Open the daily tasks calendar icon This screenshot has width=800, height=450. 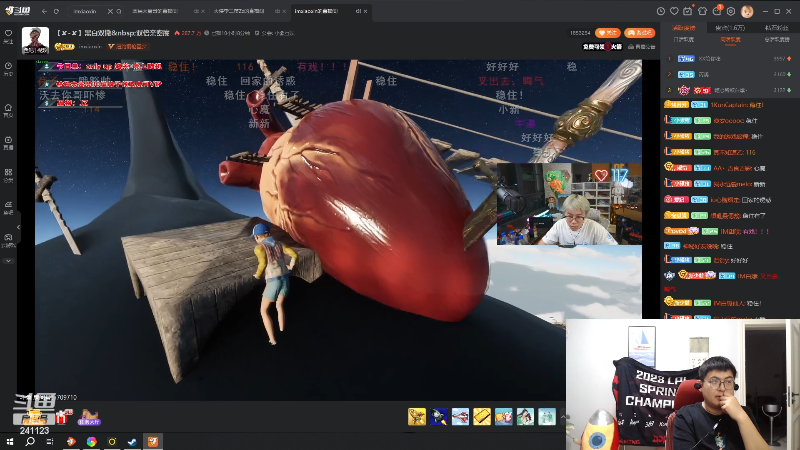(x=688, y=11)
